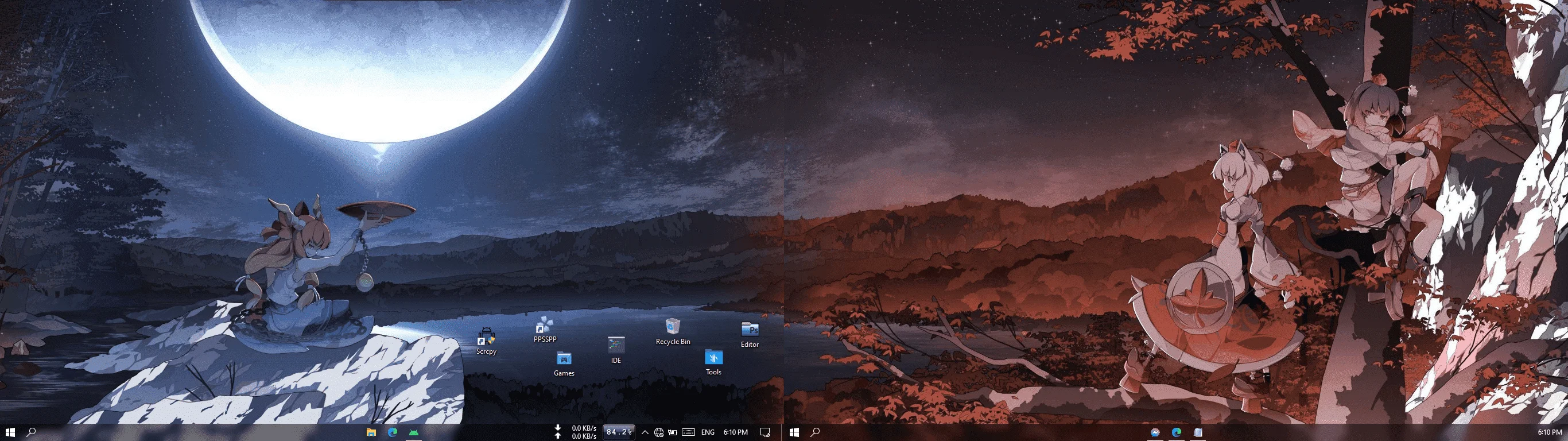
Task: Open File Explorer from left taskbar
Action: click(x=371, y=432)
